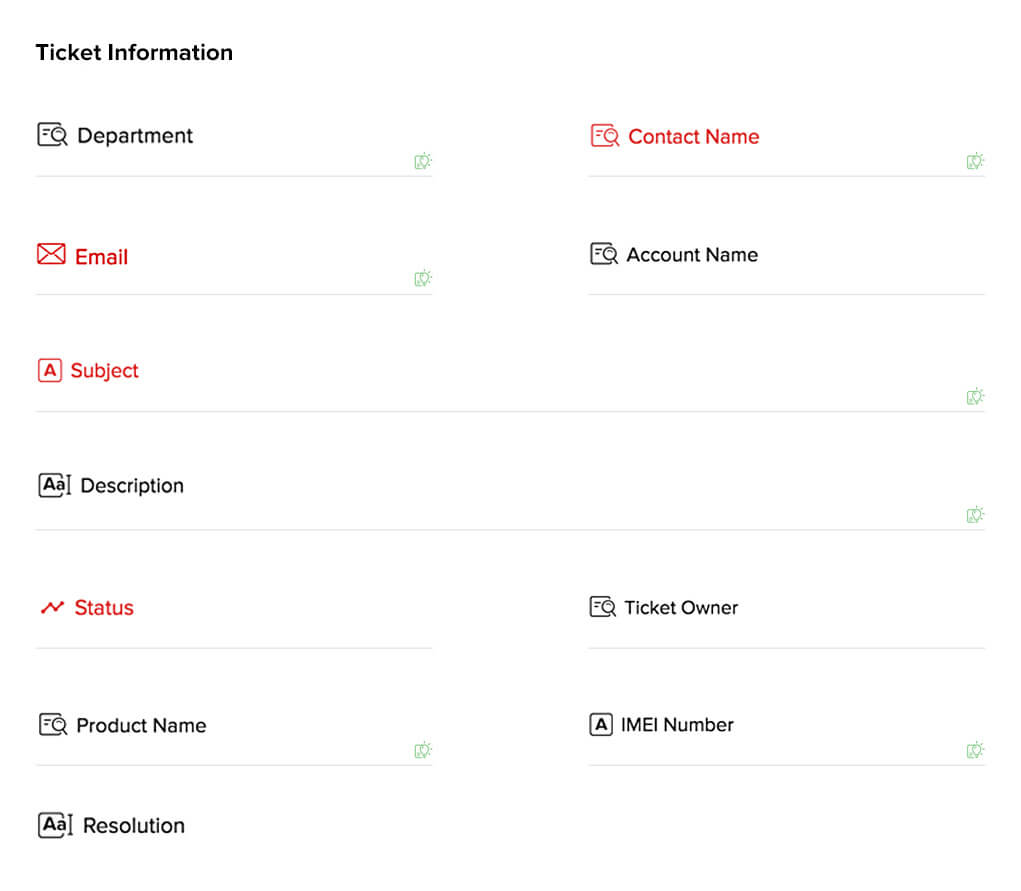Click the Description multiline text icon
Viewport: 1021px width, 891px height.
click(54, 486)
